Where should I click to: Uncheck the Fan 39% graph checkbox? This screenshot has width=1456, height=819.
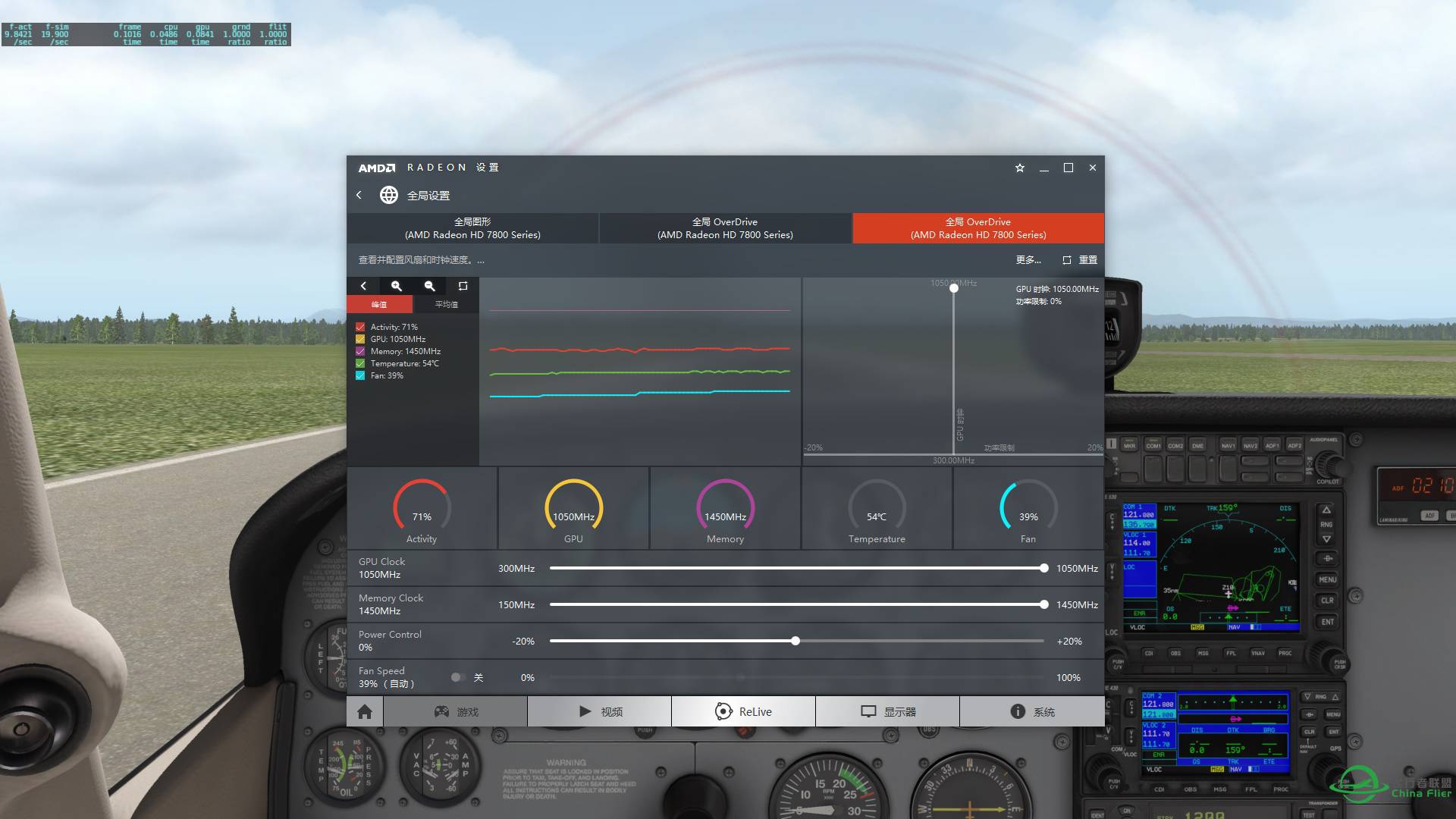[360, 375]
